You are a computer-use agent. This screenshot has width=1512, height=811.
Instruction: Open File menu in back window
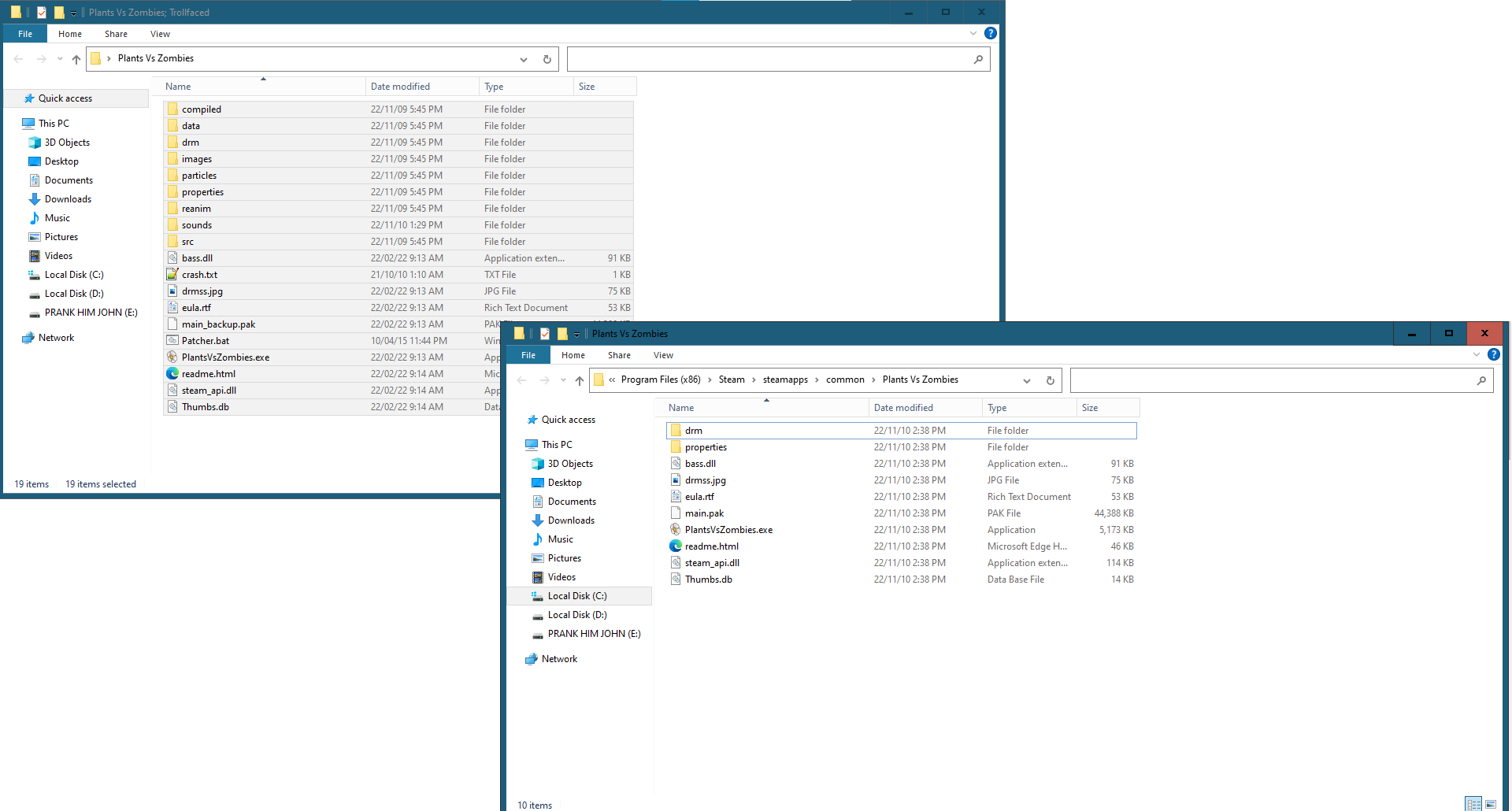click(25, 34)
